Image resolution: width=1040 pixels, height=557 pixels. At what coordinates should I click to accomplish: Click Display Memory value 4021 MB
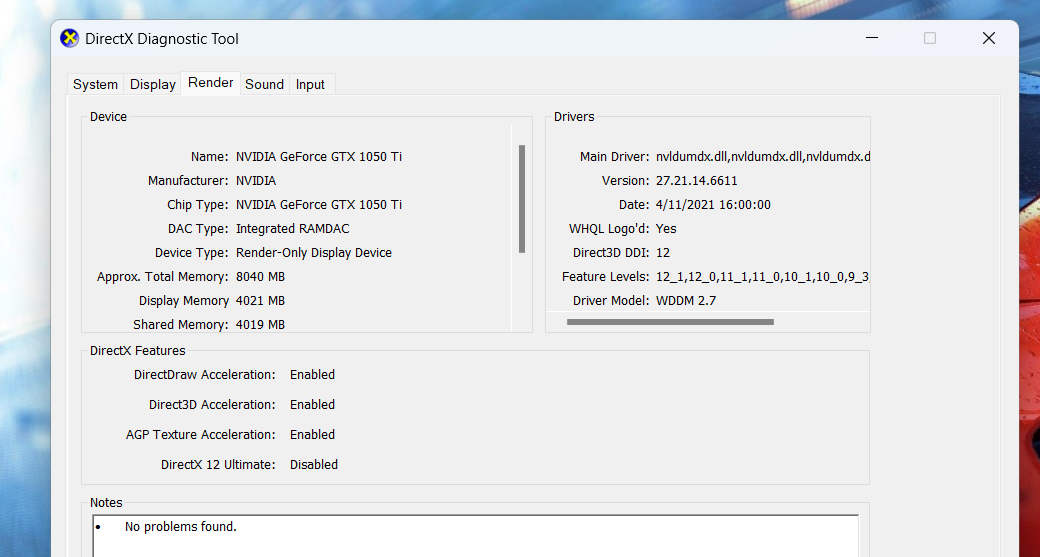click(260, 300)
